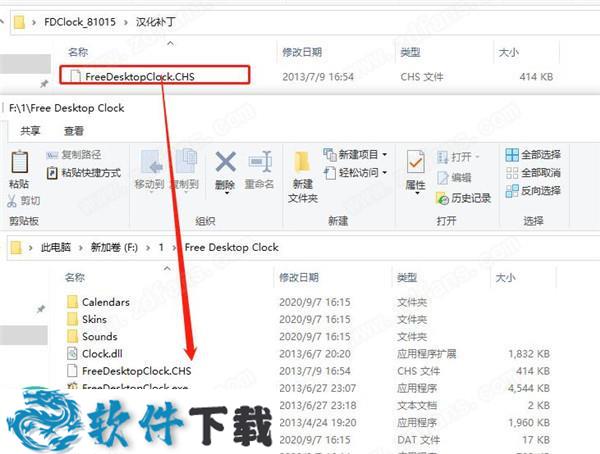Expand chevron after 新加卷 (F:) breadcrumb
Viewport: 600px width, 454px height.
[148, 248]
